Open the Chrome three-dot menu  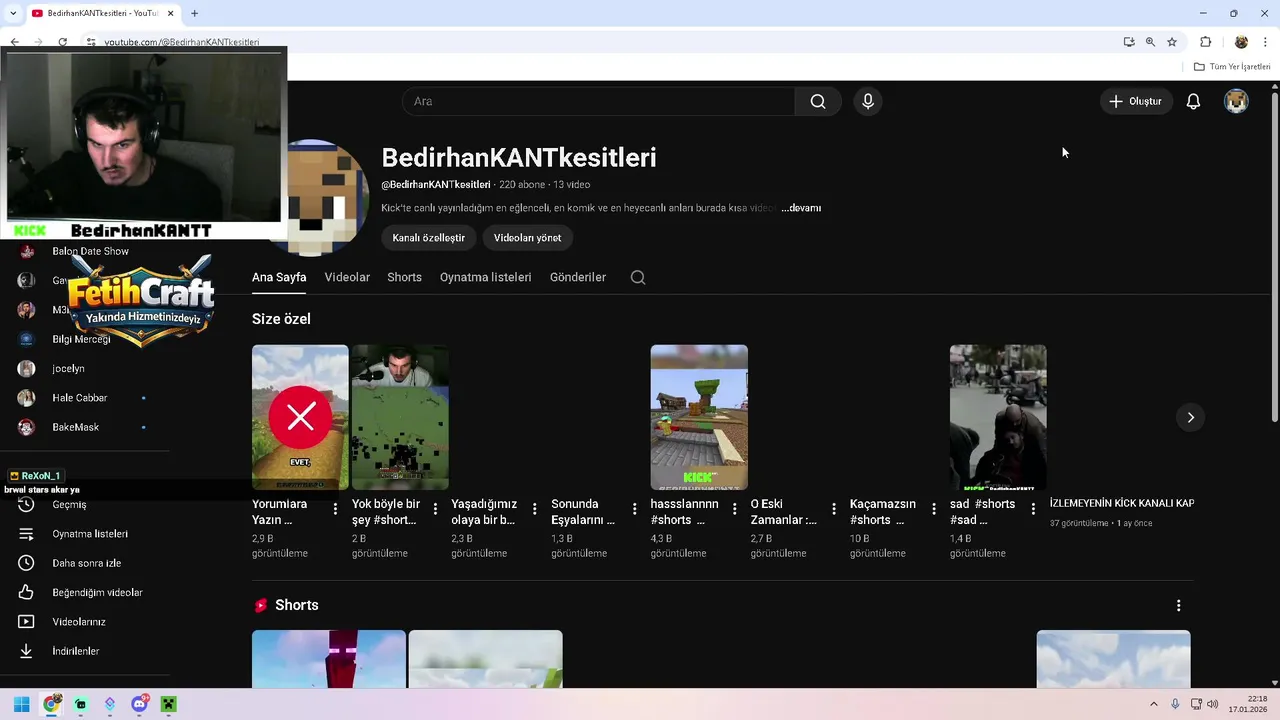tap(1265, 42)
